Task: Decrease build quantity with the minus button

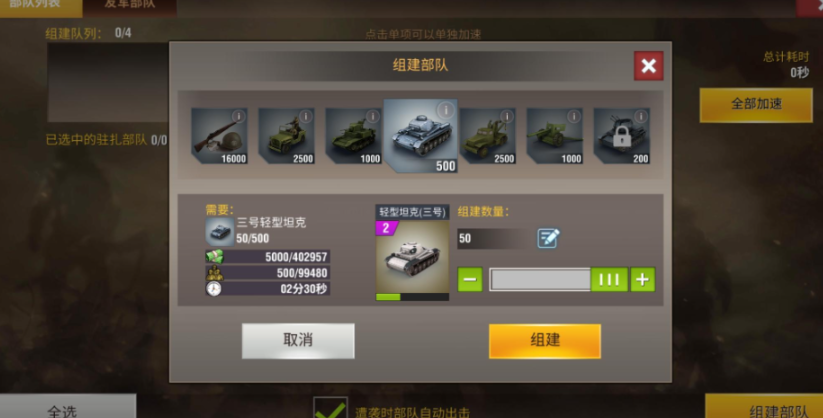Action: coord(470,279)
